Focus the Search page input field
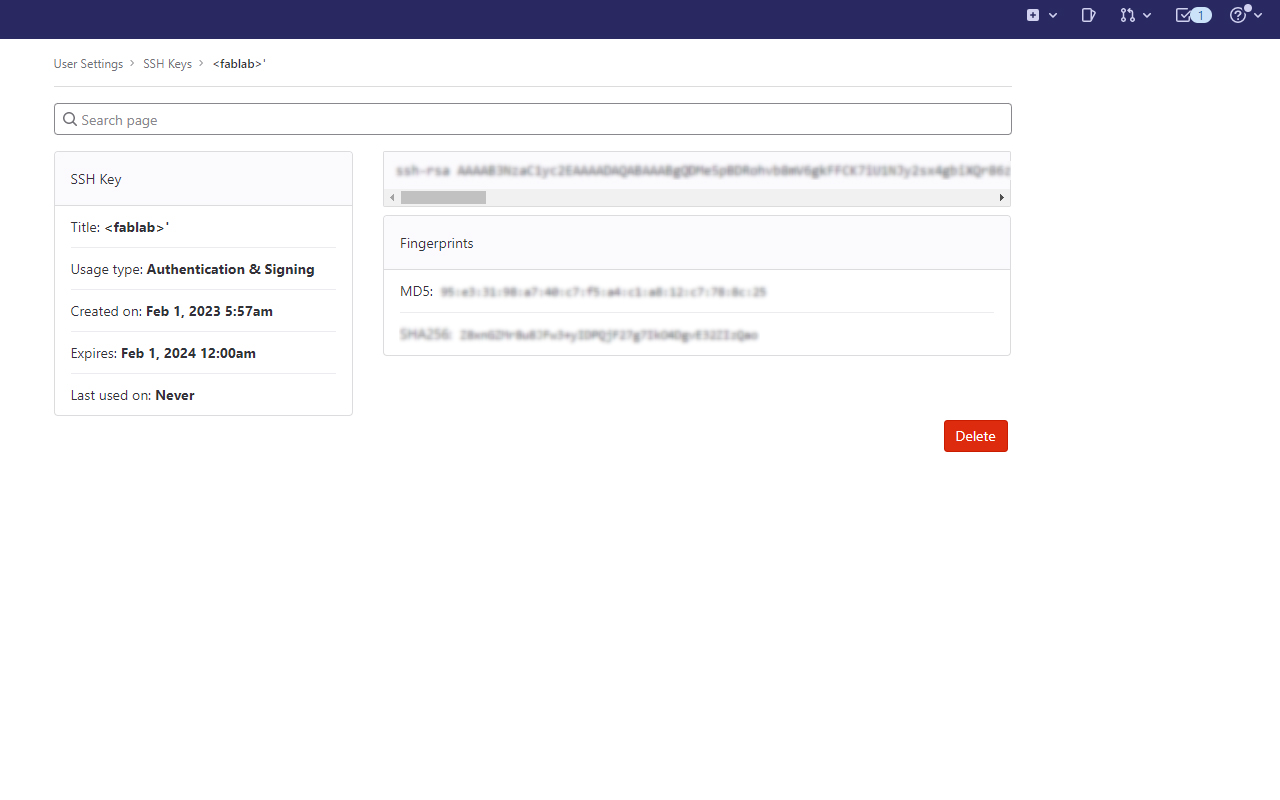Screen dimensions: 1280x800 tap(533, 119)
